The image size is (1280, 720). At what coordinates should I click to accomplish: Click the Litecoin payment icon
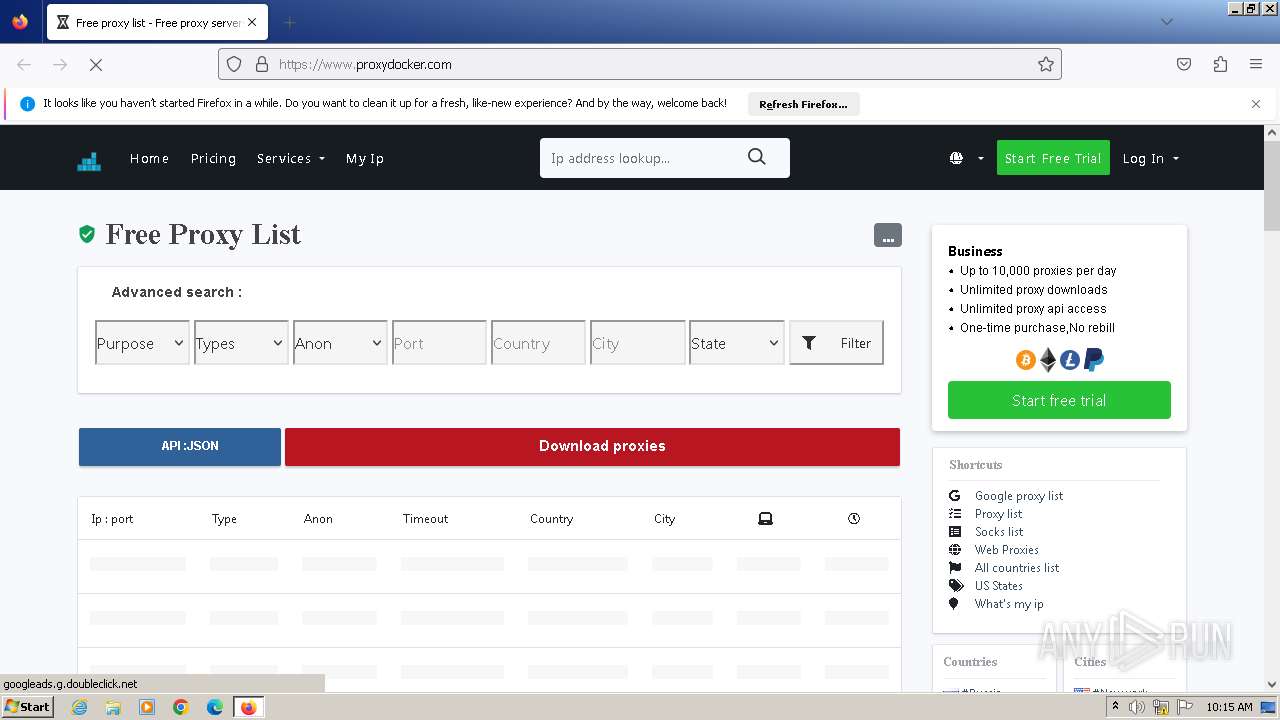(x=1070, y=360)
